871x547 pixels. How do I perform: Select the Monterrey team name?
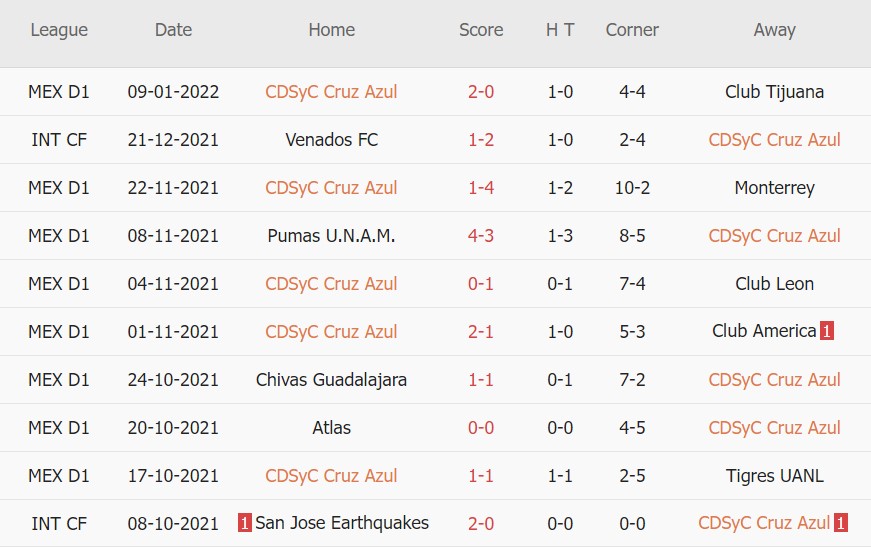click(x=774, y=188)
